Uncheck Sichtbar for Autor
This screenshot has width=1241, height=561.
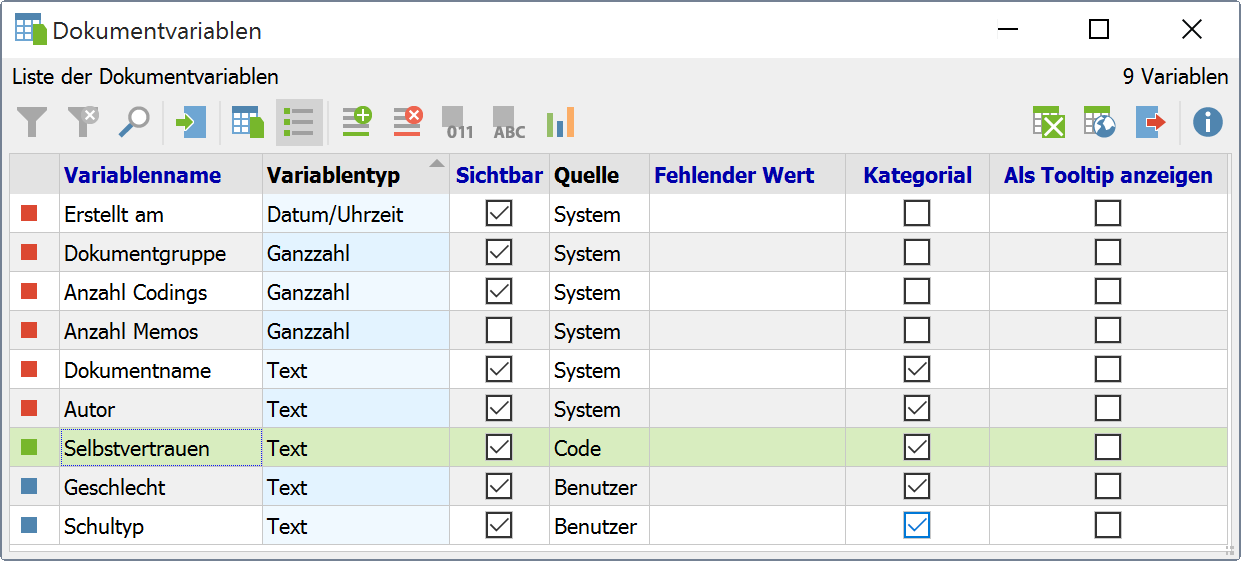pos(499,408)
